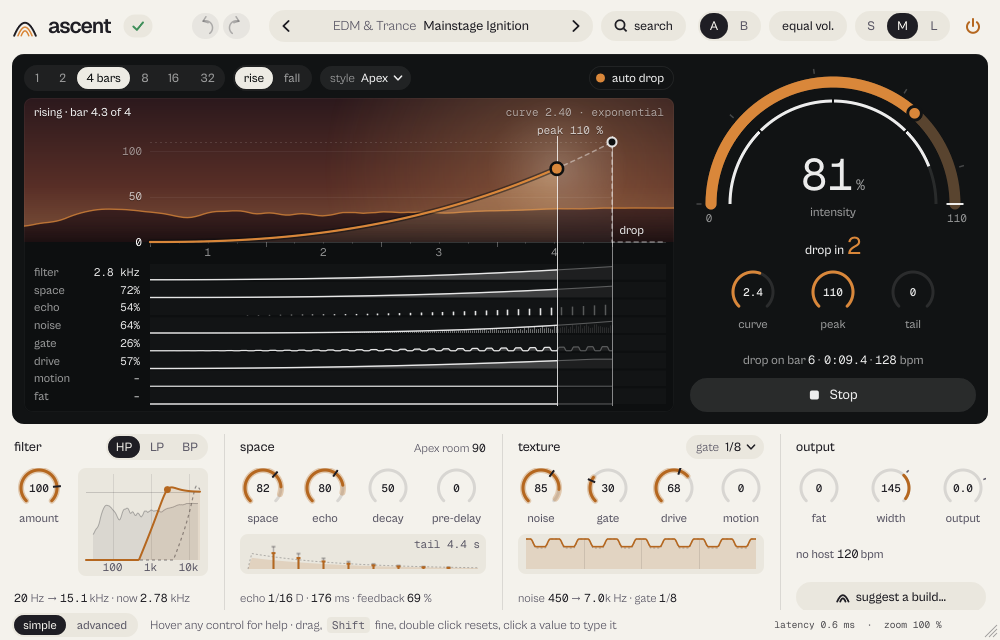Toggle auto drop
The width and height of the screenshot is (1000, 640).
click(631, 78)
